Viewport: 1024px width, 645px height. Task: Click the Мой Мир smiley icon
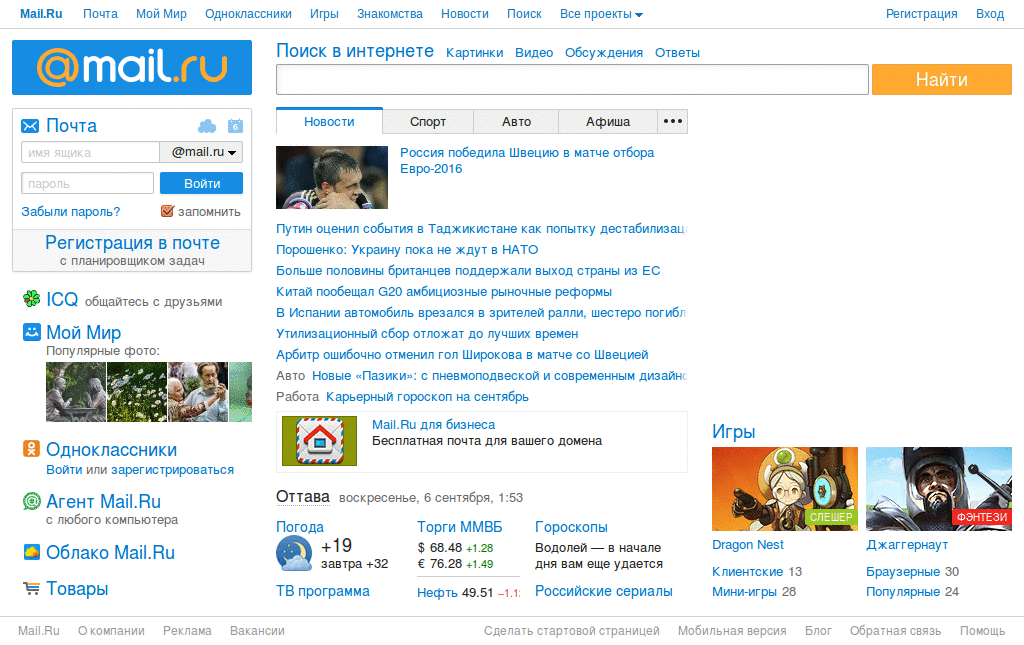click(31, 332)
